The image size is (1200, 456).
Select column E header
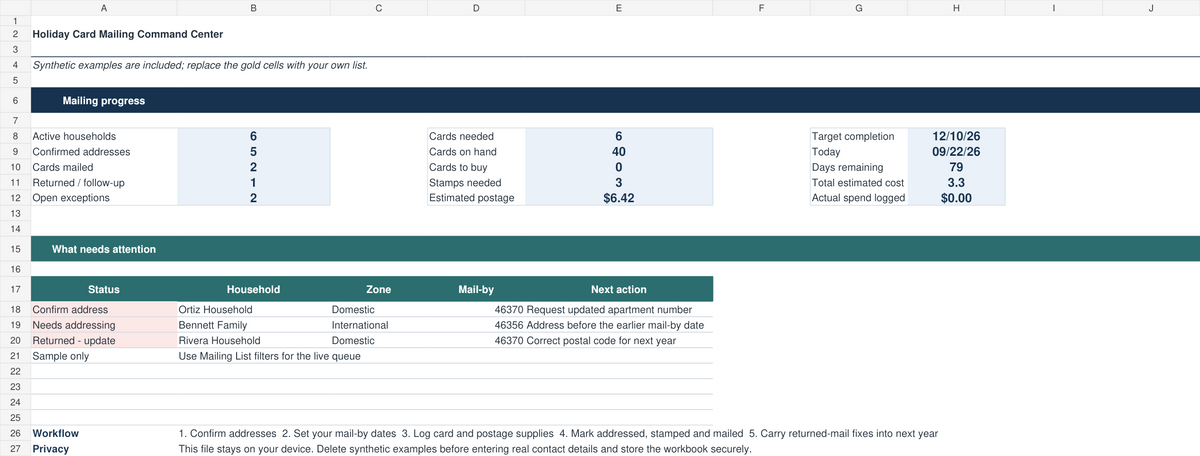618,8
